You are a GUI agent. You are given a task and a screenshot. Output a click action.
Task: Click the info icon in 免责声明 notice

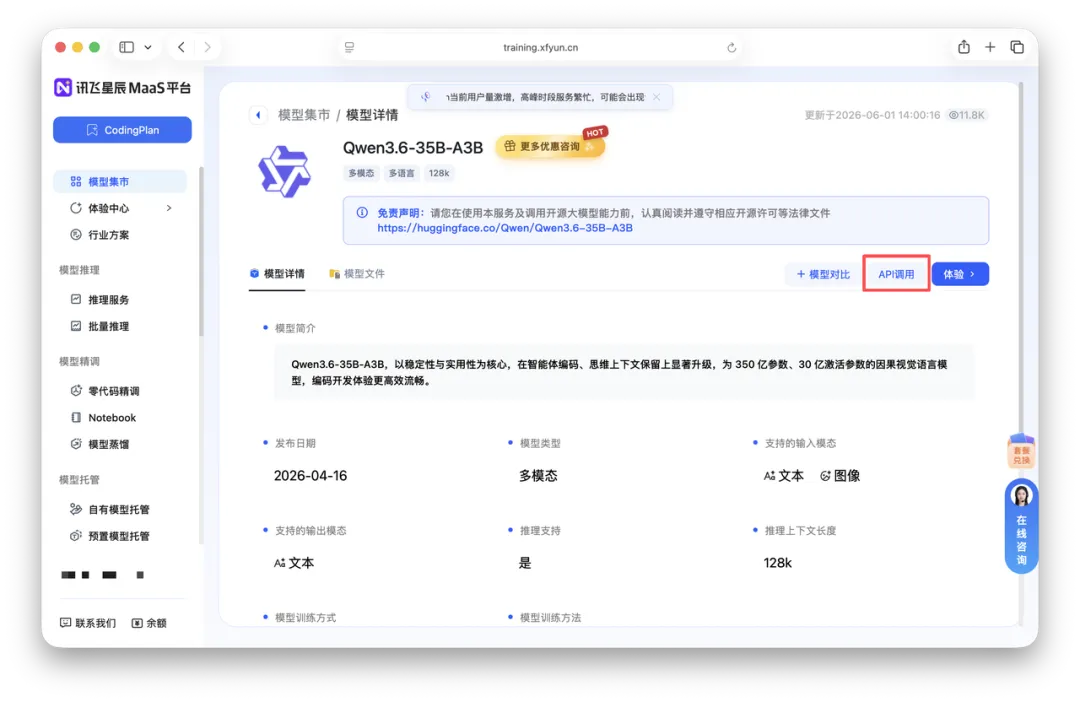(x=362, y=213)
